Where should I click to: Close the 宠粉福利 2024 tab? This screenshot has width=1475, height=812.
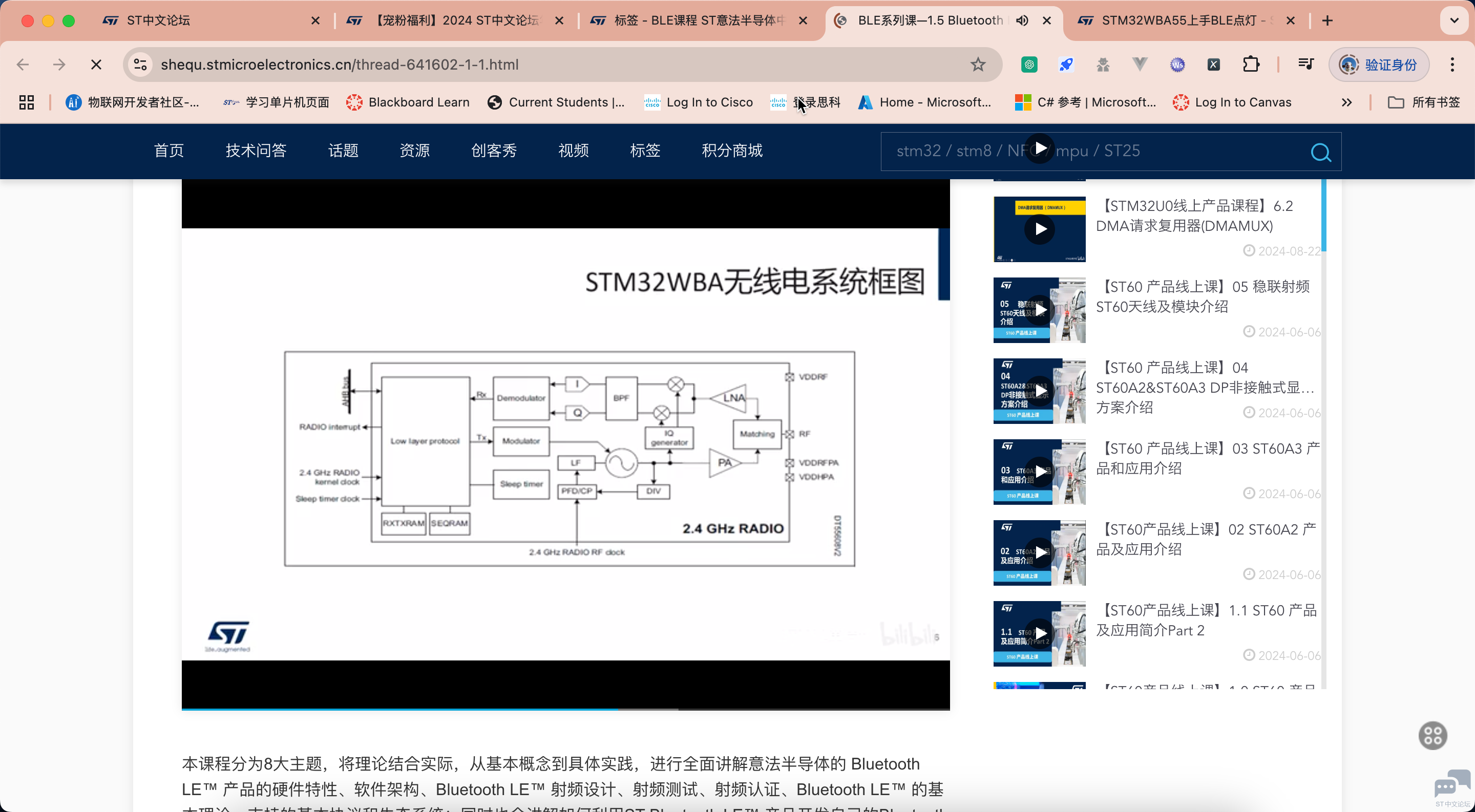coord(559,20)
